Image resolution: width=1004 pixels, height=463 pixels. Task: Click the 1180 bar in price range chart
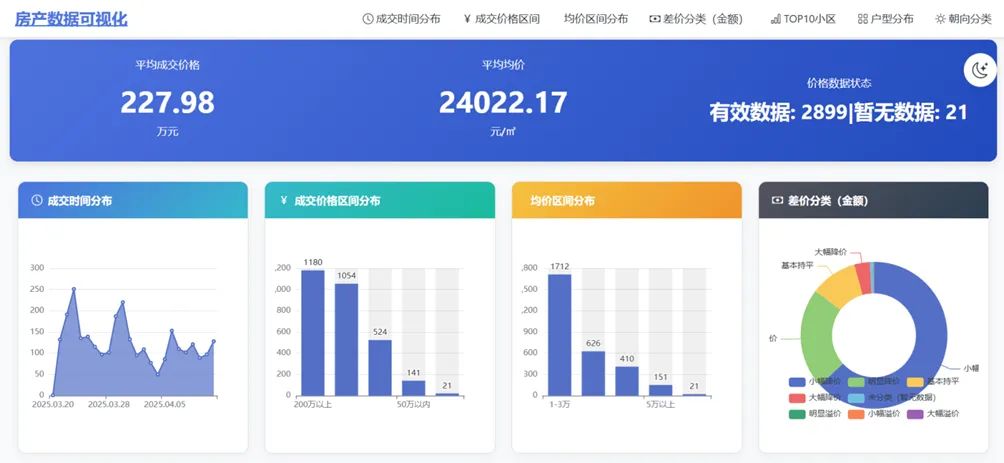[313, 332]
